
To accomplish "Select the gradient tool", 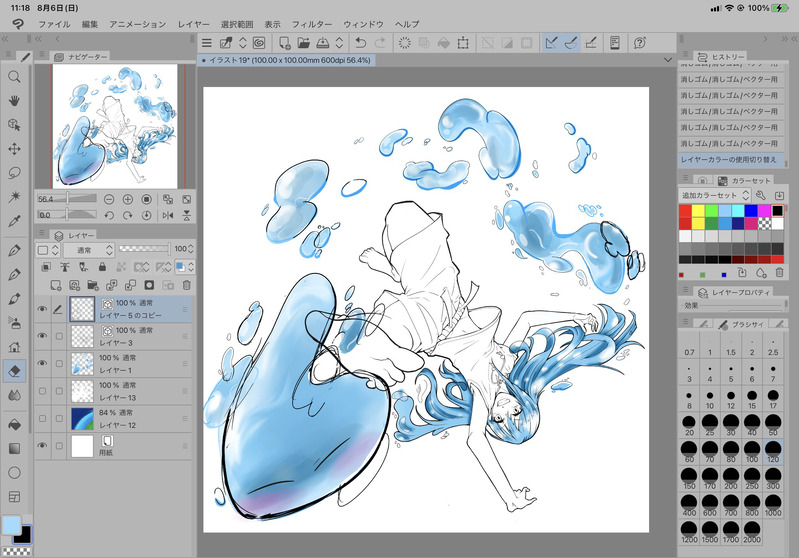I will coord(14,448).
